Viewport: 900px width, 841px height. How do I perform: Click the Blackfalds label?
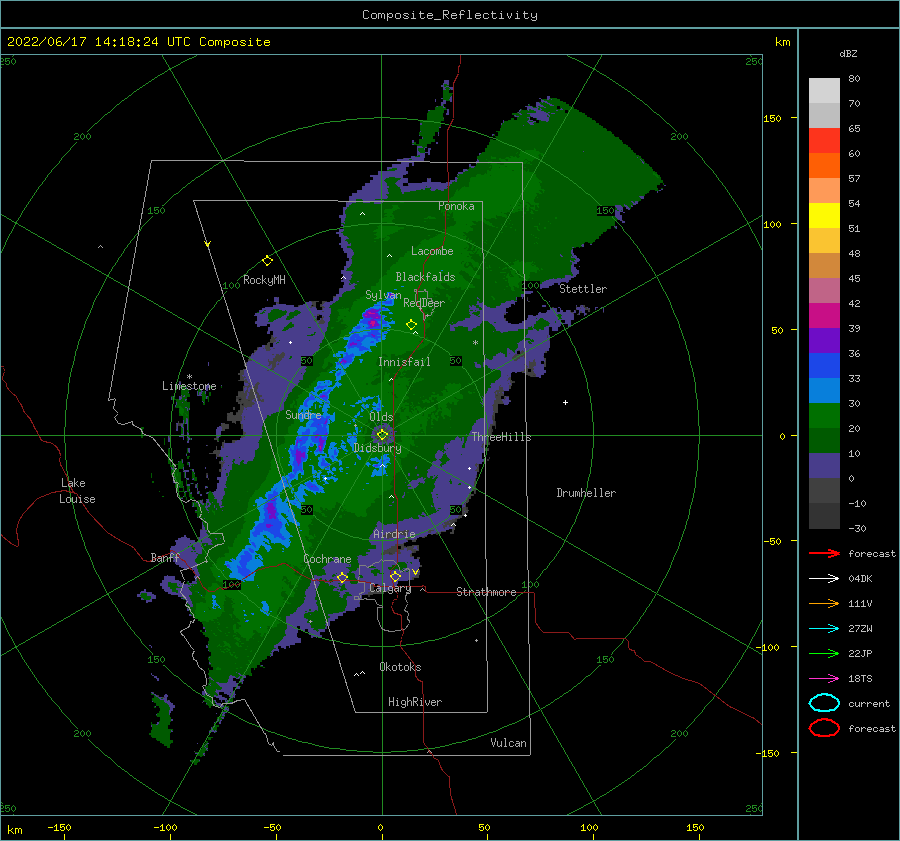pos(425,277)
